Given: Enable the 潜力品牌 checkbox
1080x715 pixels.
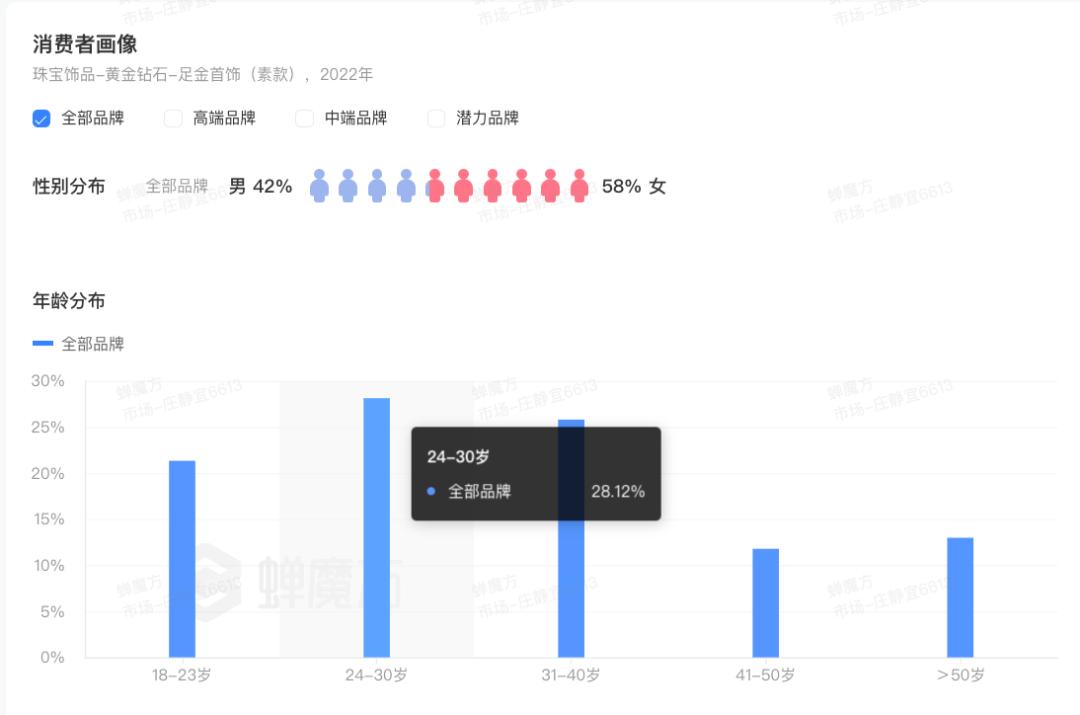Looking at the screenshot, I should 435,117.
